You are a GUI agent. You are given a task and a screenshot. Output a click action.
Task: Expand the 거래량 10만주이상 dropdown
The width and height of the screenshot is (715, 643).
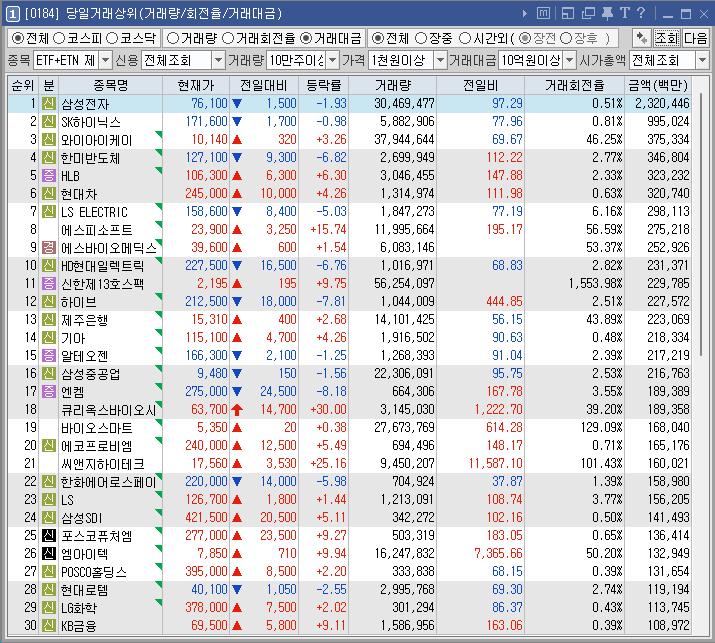coord(333,60)
